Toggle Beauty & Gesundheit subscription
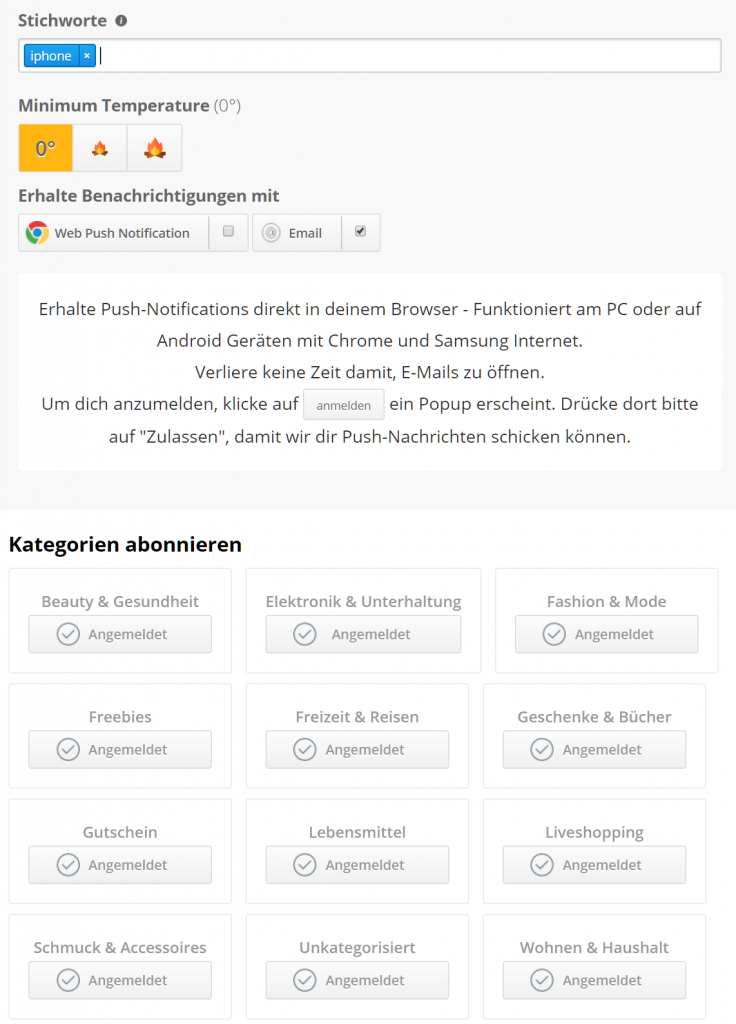This screenshot has width=736, height=1024. tap(120, 634)
